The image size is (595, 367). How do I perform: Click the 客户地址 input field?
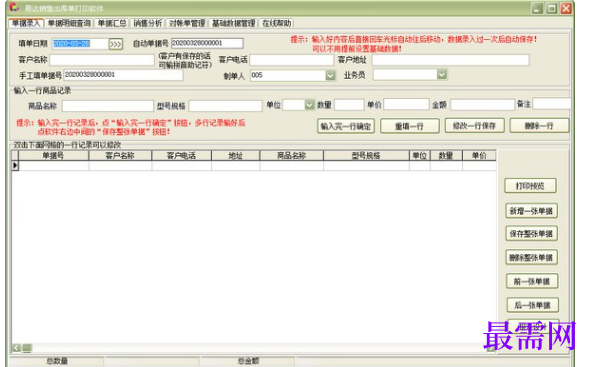450,60
